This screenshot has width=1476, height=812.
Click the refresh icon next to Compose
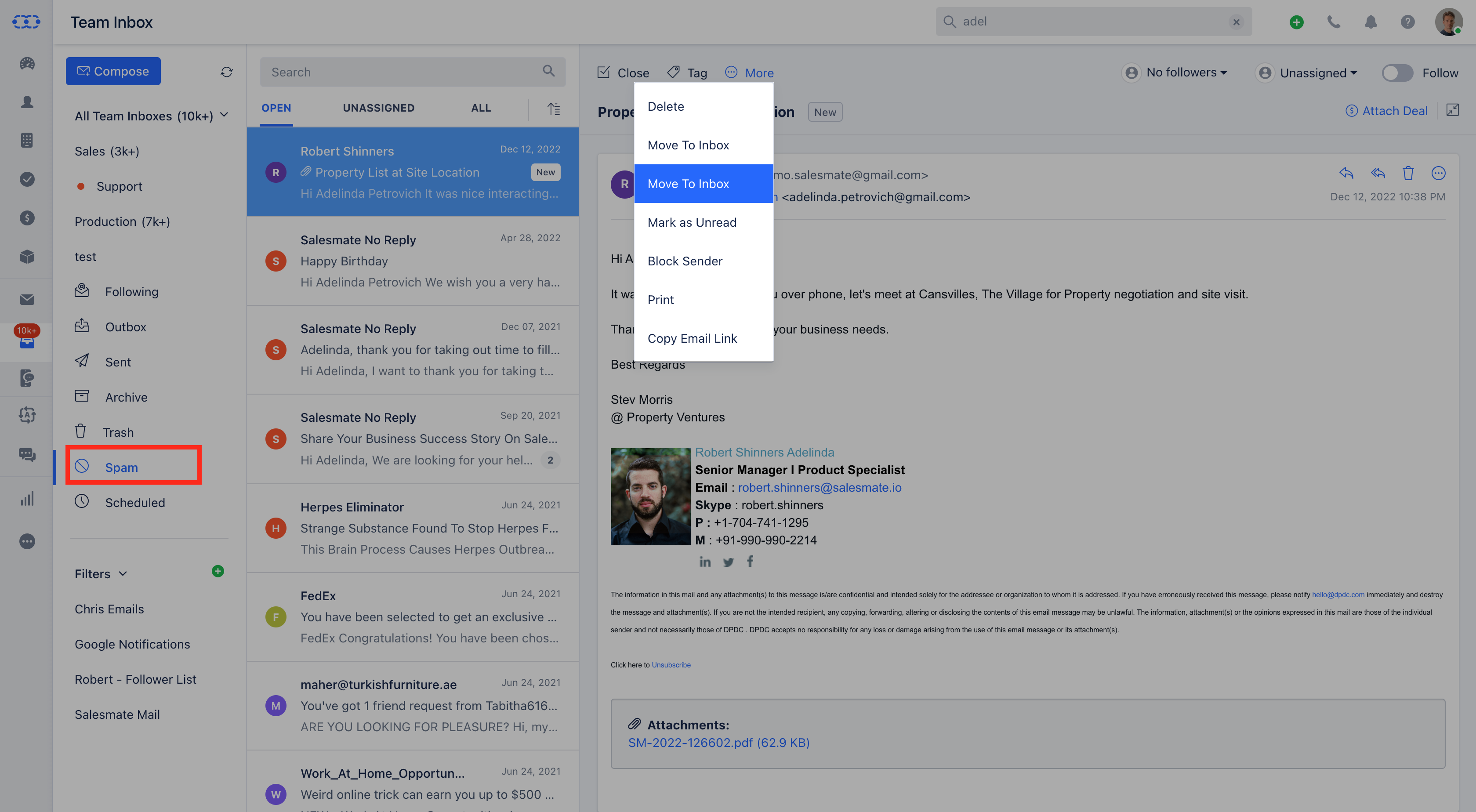pyautogui.click(x=226, y=72)
